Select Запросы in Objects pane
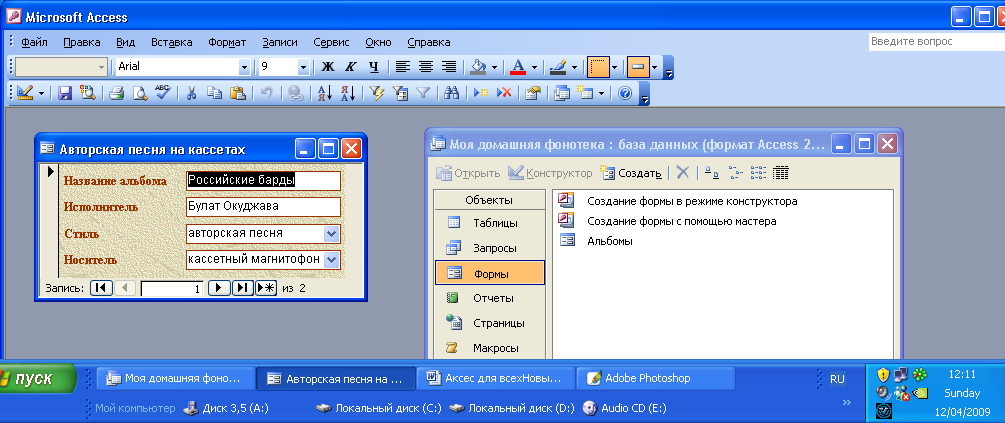The height and width of the screenshot is (423, 1005). point(490,248)
